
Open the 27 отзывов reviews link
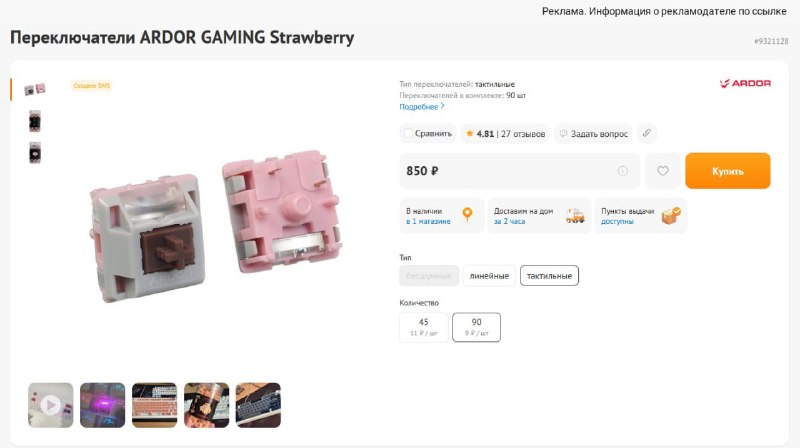click(x=523, y=134)
